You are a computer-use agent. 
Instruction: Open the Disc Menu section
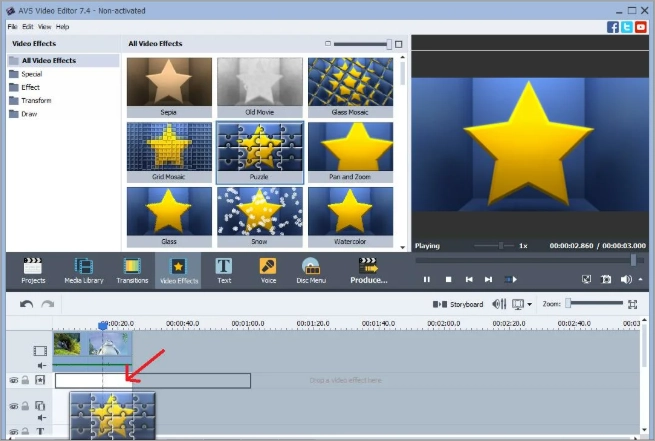(x=311, y=271)
